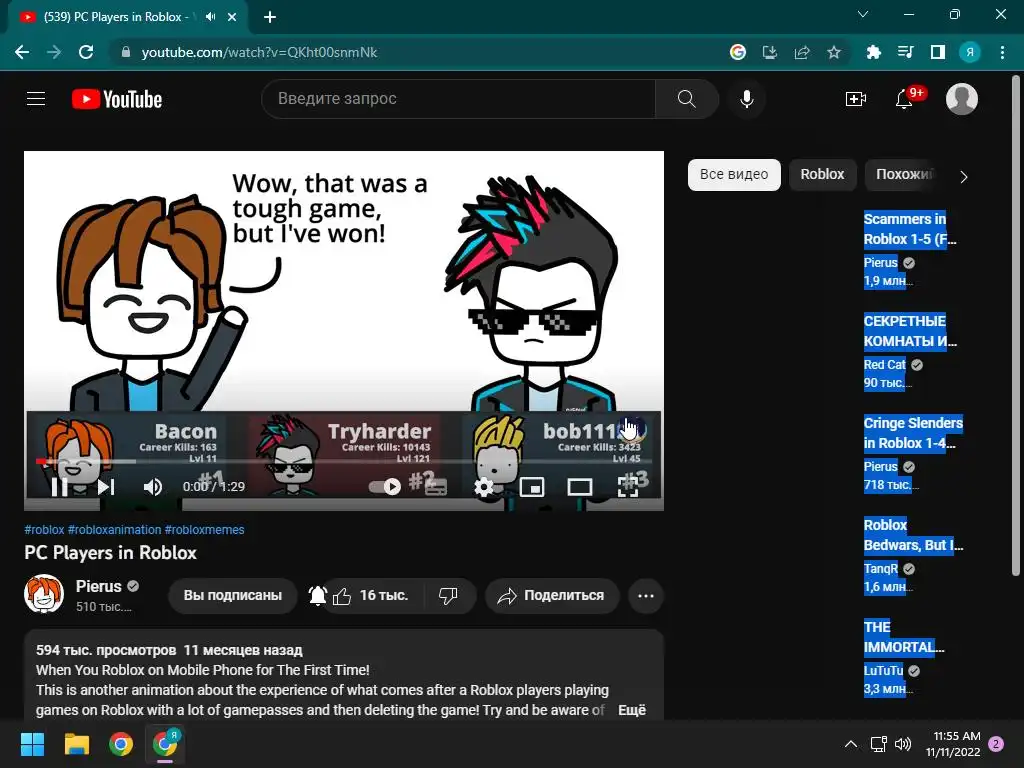Open the TanqR channel name
Screen dimensions: 1024x768
[881, 568]
